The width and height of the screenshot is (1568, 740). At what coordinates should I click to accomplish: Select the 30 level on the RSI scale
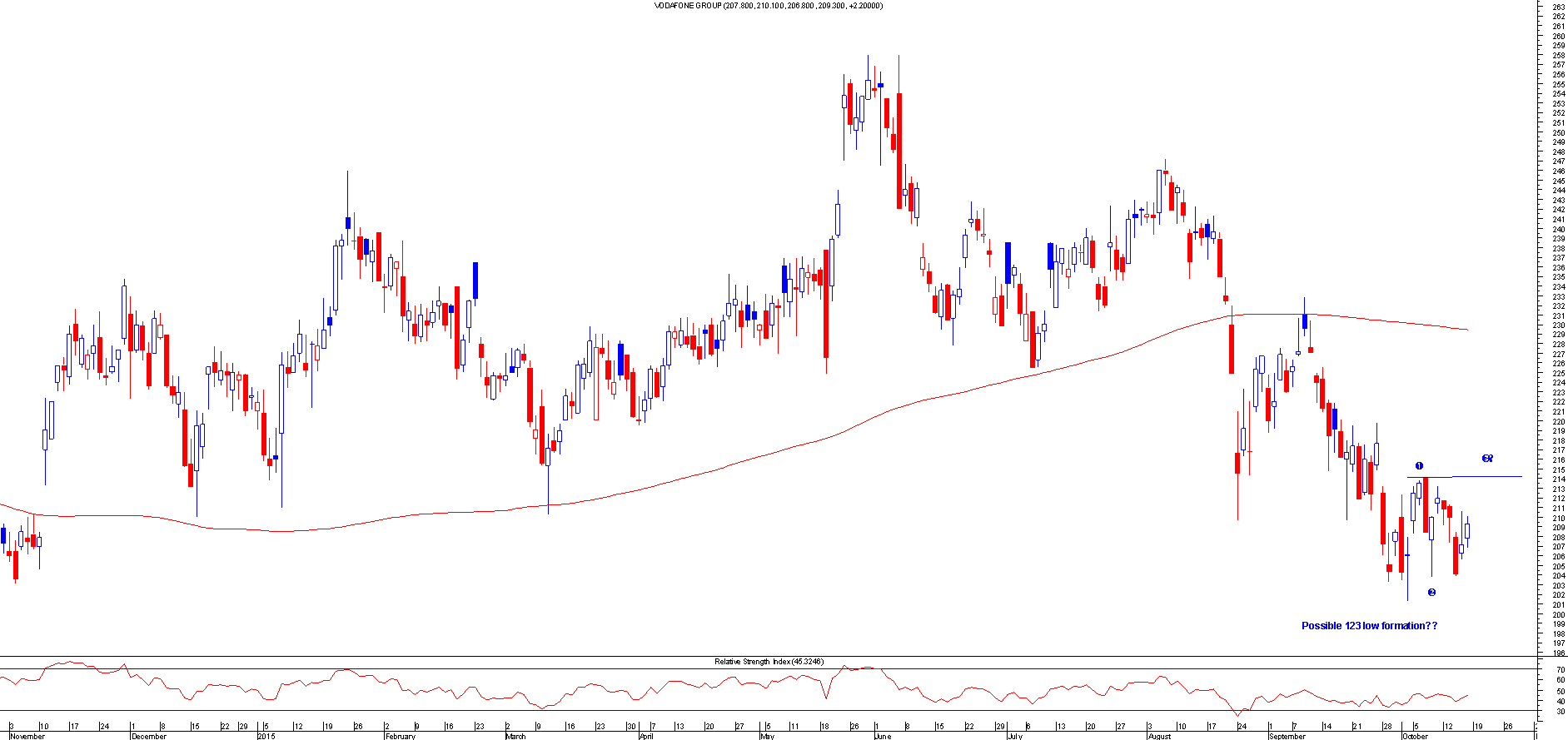[1558, 712]
